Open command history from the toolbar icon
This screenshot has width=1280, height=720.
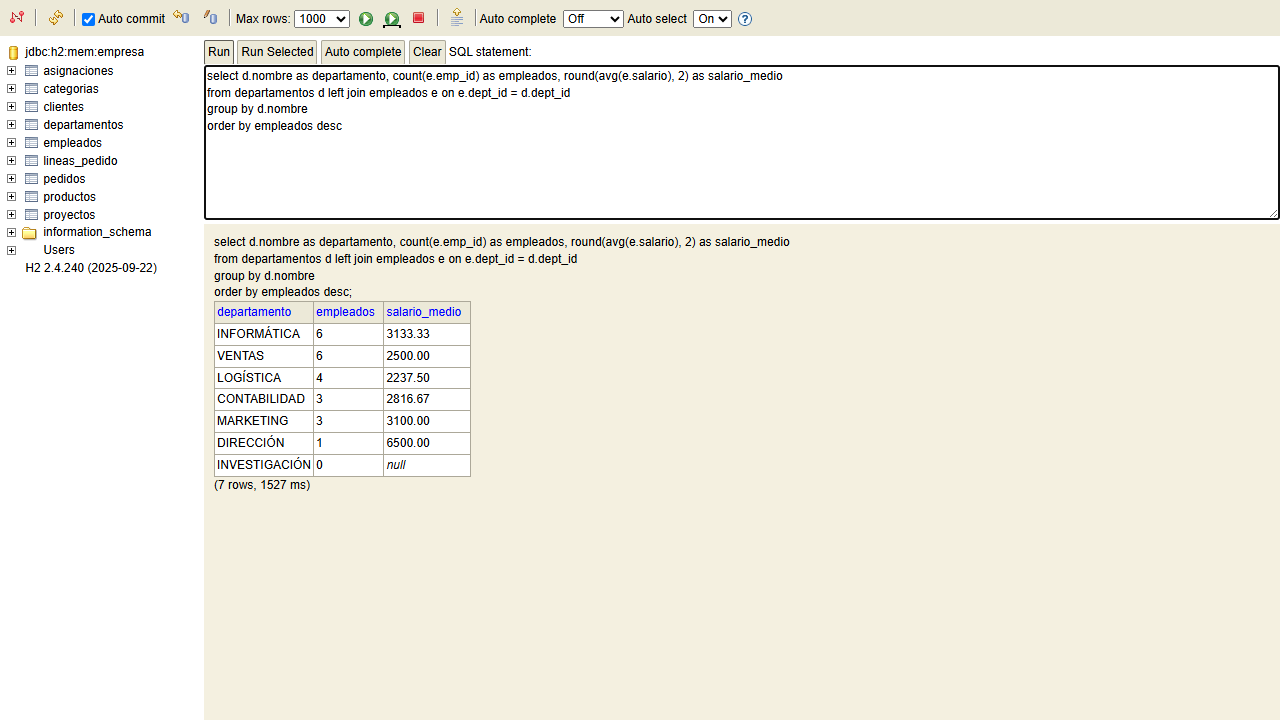point(457,18)
